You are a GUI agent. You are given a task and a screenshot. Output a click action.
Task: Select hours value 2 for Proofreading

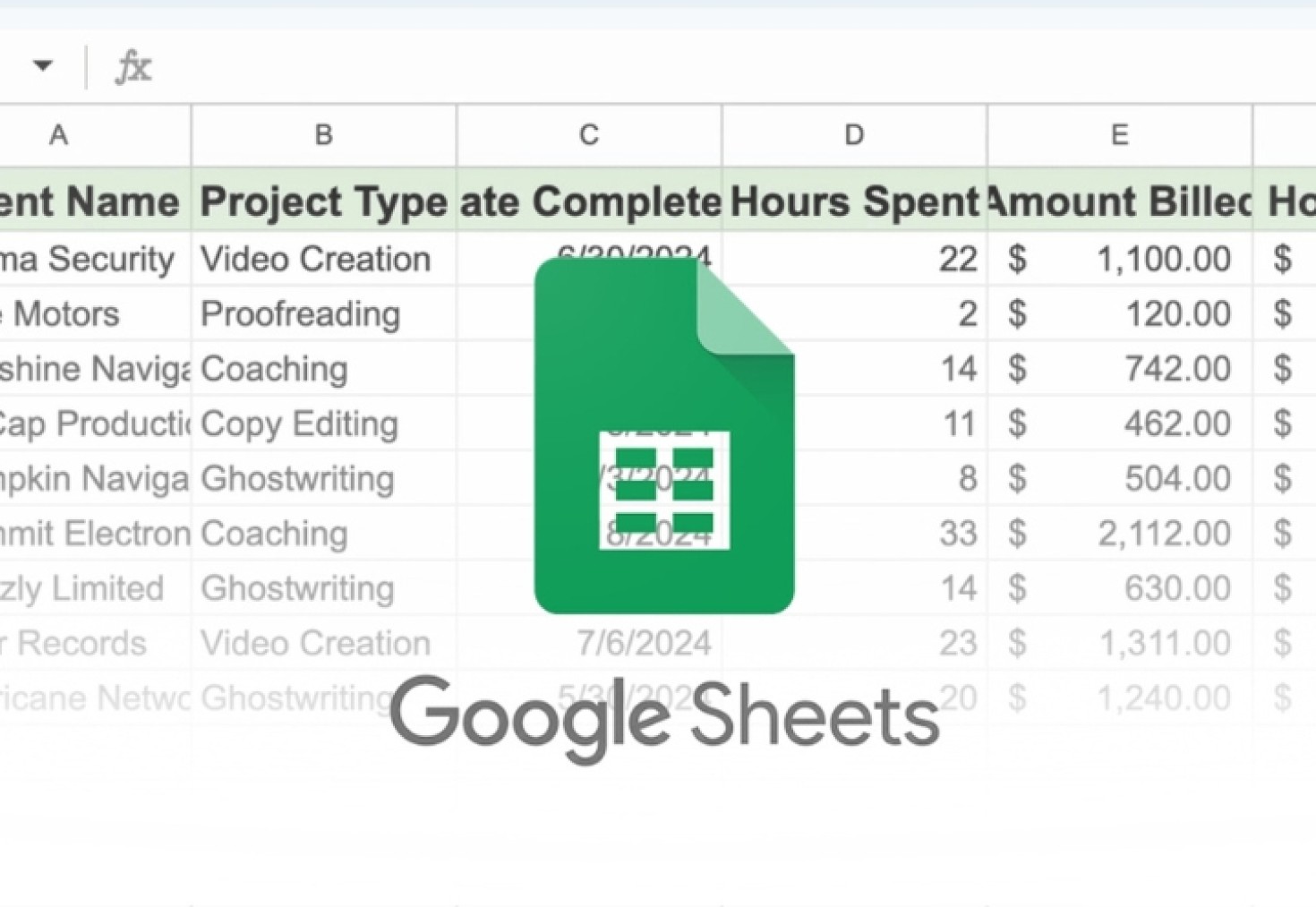coord(854,313)
